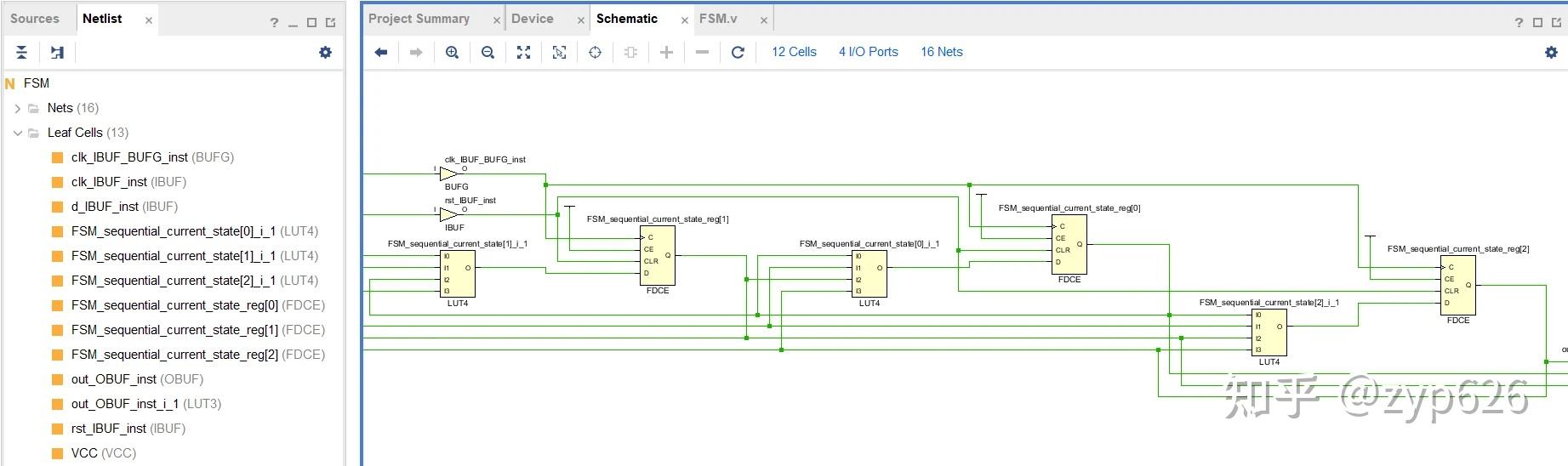Float the Netlist panel window
The width and height of the screenshot is (1568, 466).
tap(331, 23)
